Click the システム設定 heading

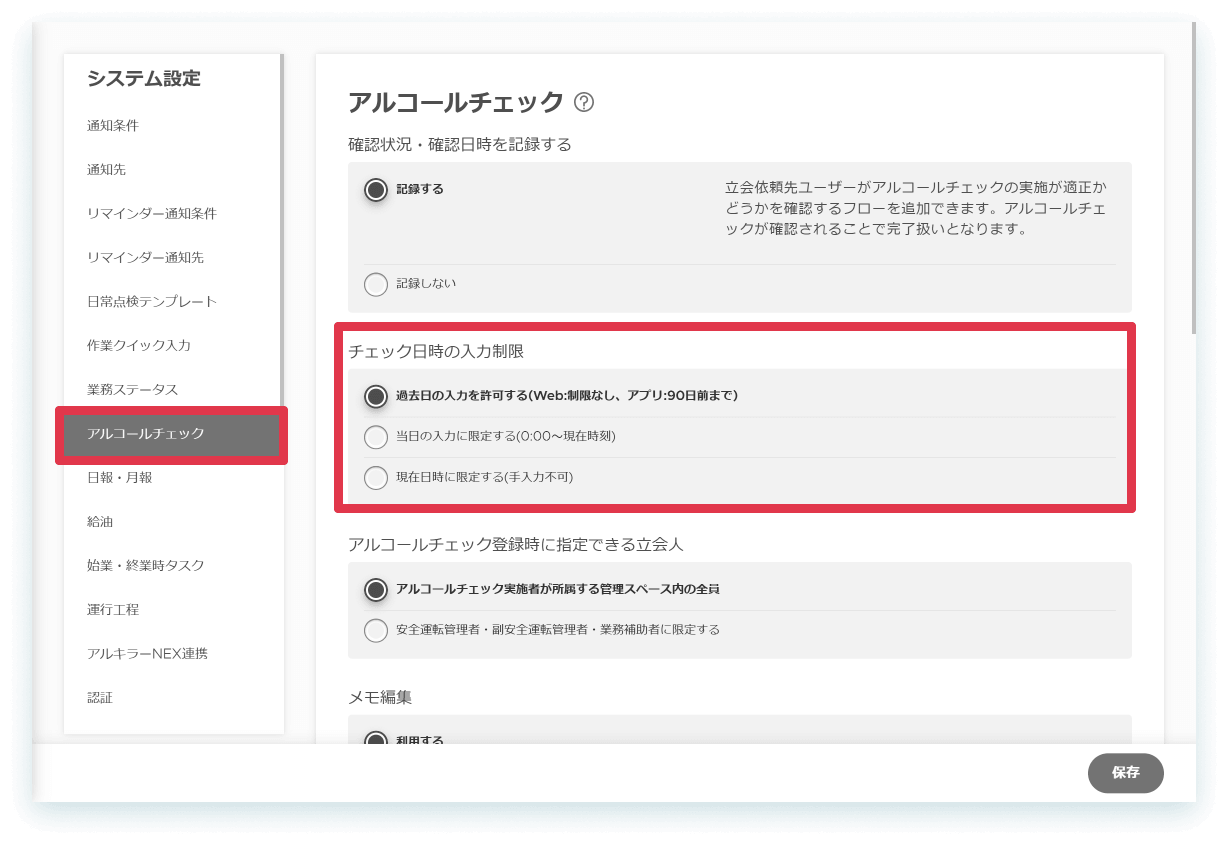pyautogui.click(x=144, y=79)
